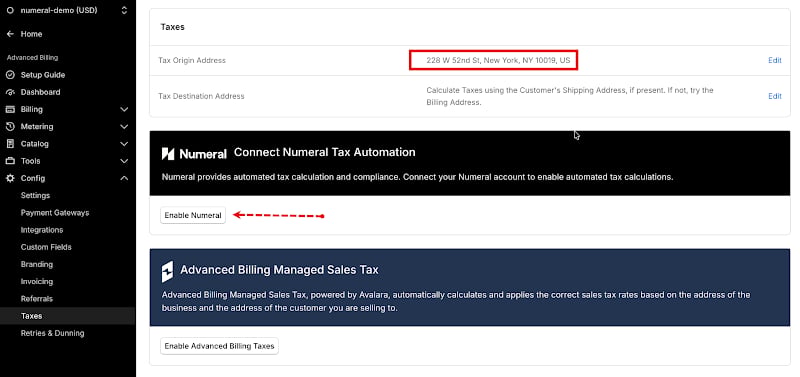
Task: Click the Tax Destination Address label
Action: (201, 96)
